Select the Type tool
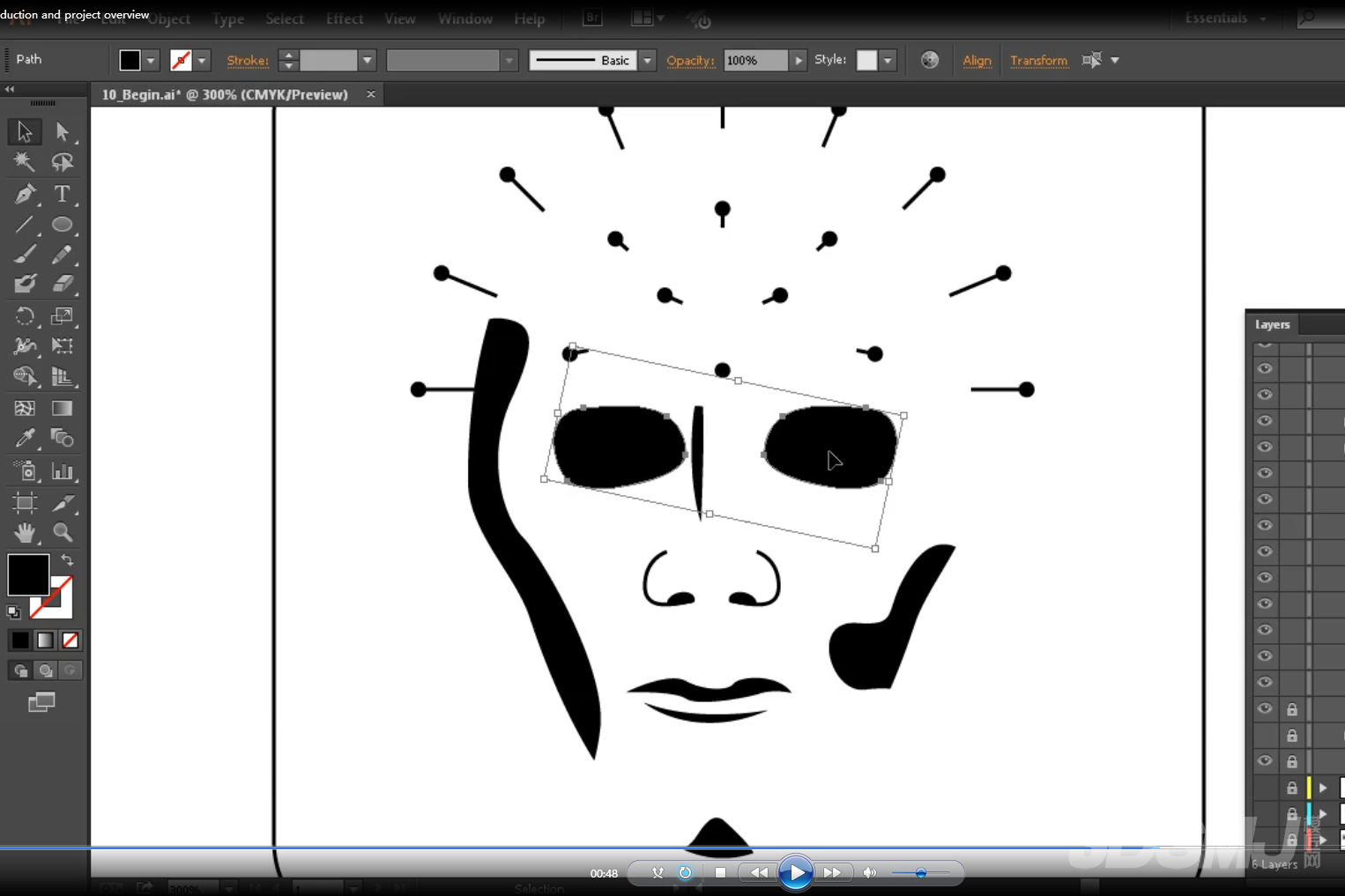This screenshot has width=1345, height=896. 62,194
